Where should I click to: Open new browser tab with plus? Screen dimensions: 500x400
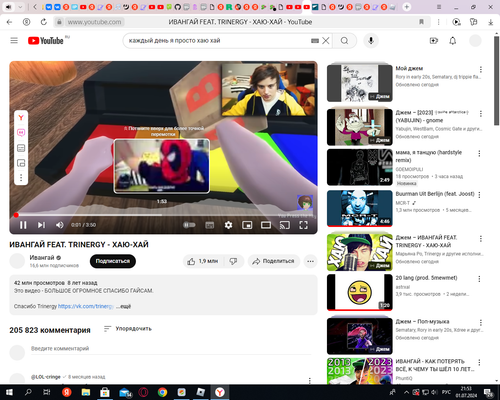tap(407, 7)
